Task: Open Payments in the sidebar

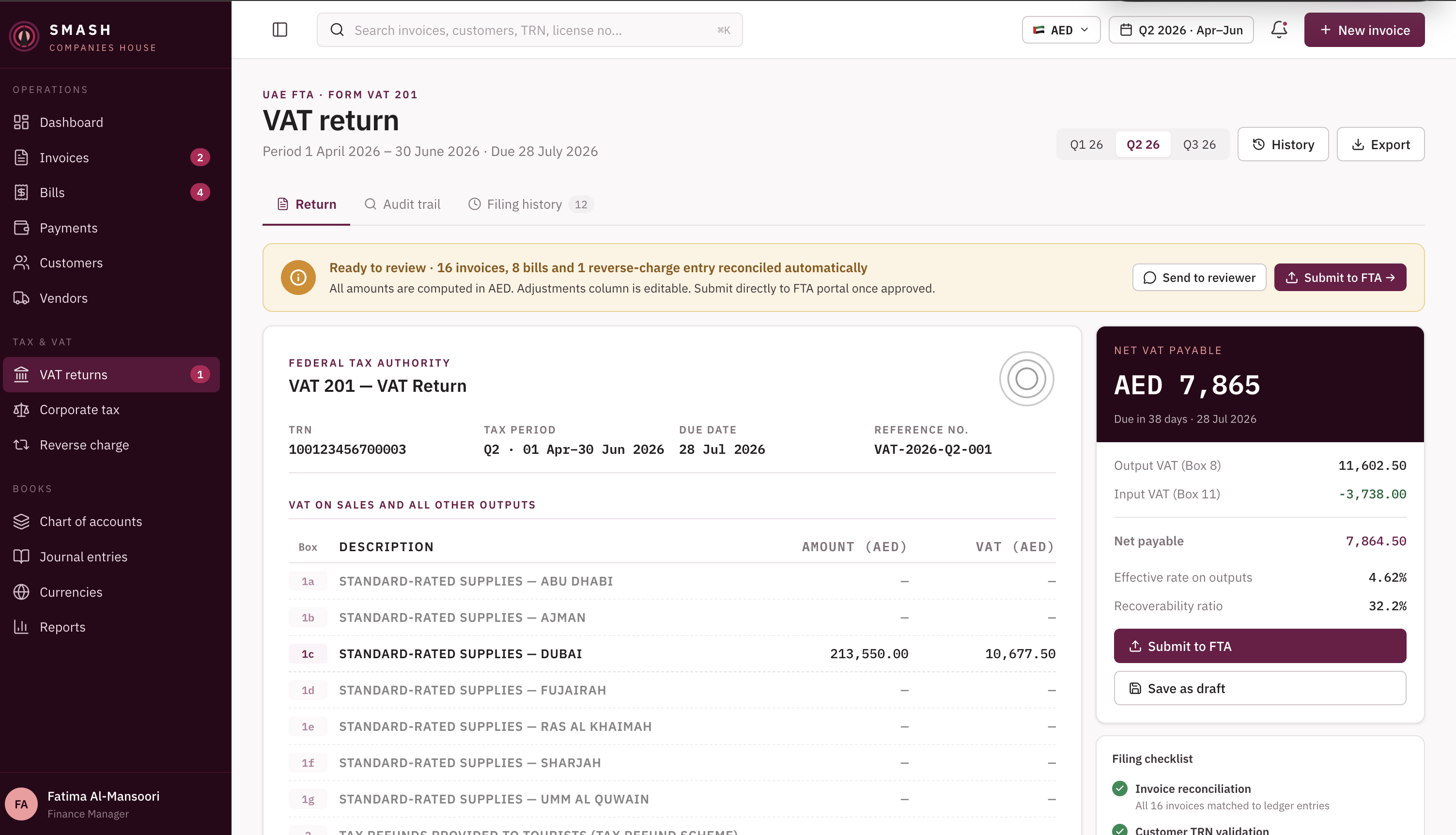Action: [x=111, y=228]
